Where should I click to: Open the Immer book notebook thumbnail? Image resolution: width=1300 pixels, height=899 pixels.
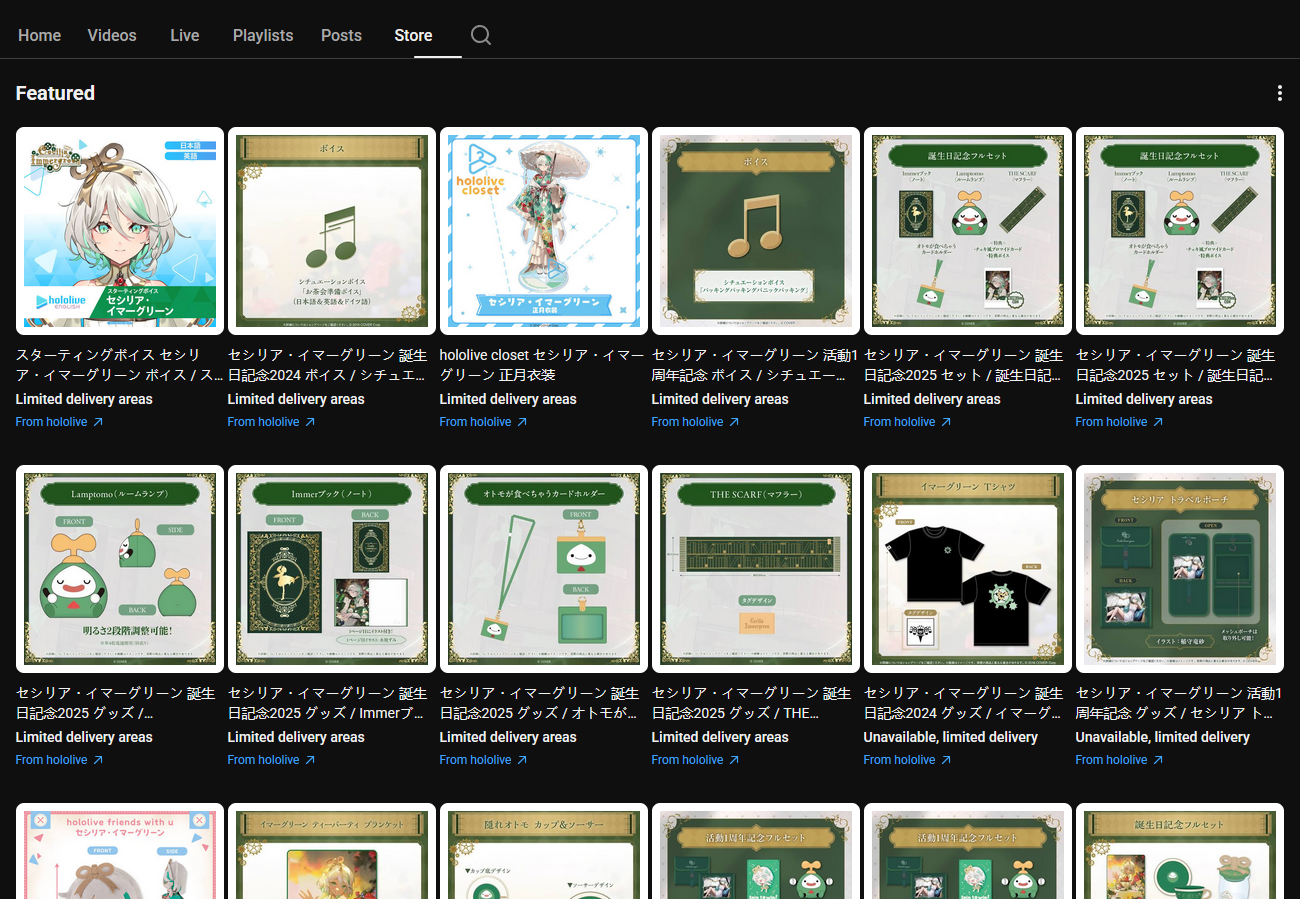tap(332, 569)
